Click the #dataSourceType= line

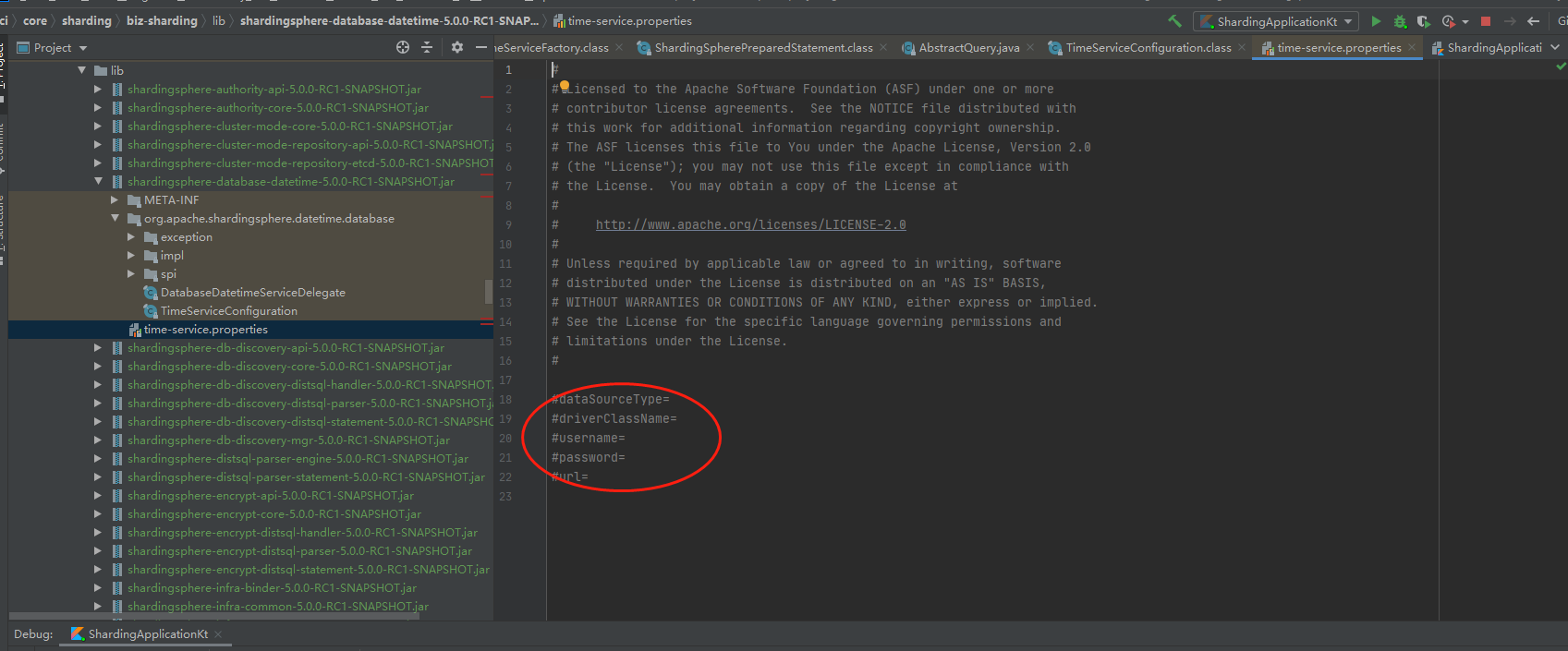tap(611, 399)
